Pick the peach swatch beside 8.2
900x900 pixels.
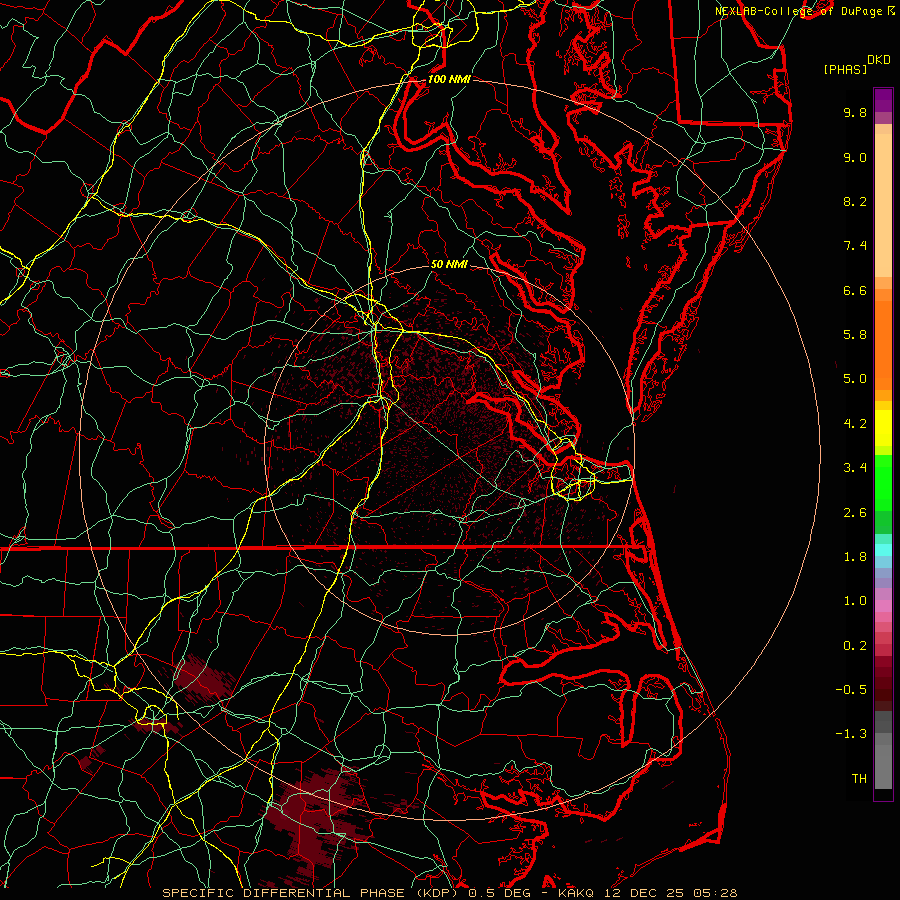tap(883, 205)
